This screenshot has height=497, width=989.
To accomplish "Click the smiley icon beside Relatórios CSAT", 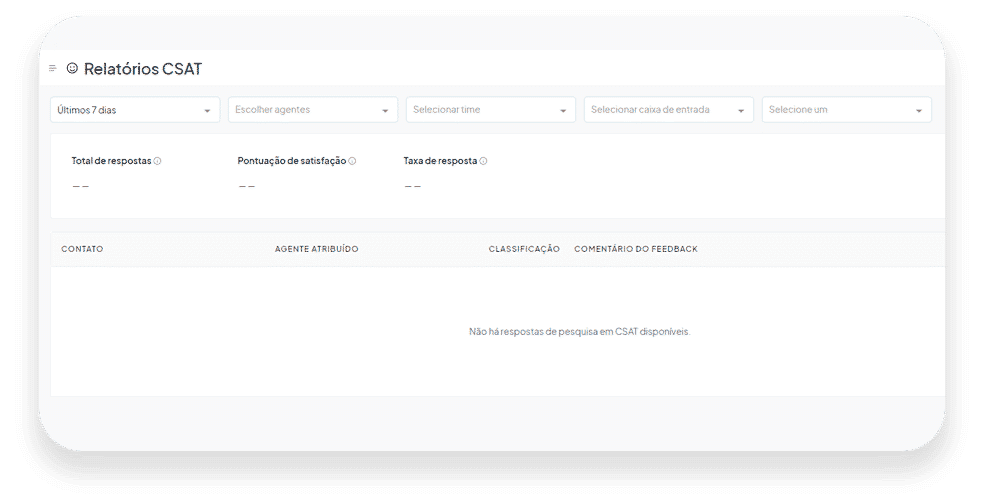I will click(73, 68).
